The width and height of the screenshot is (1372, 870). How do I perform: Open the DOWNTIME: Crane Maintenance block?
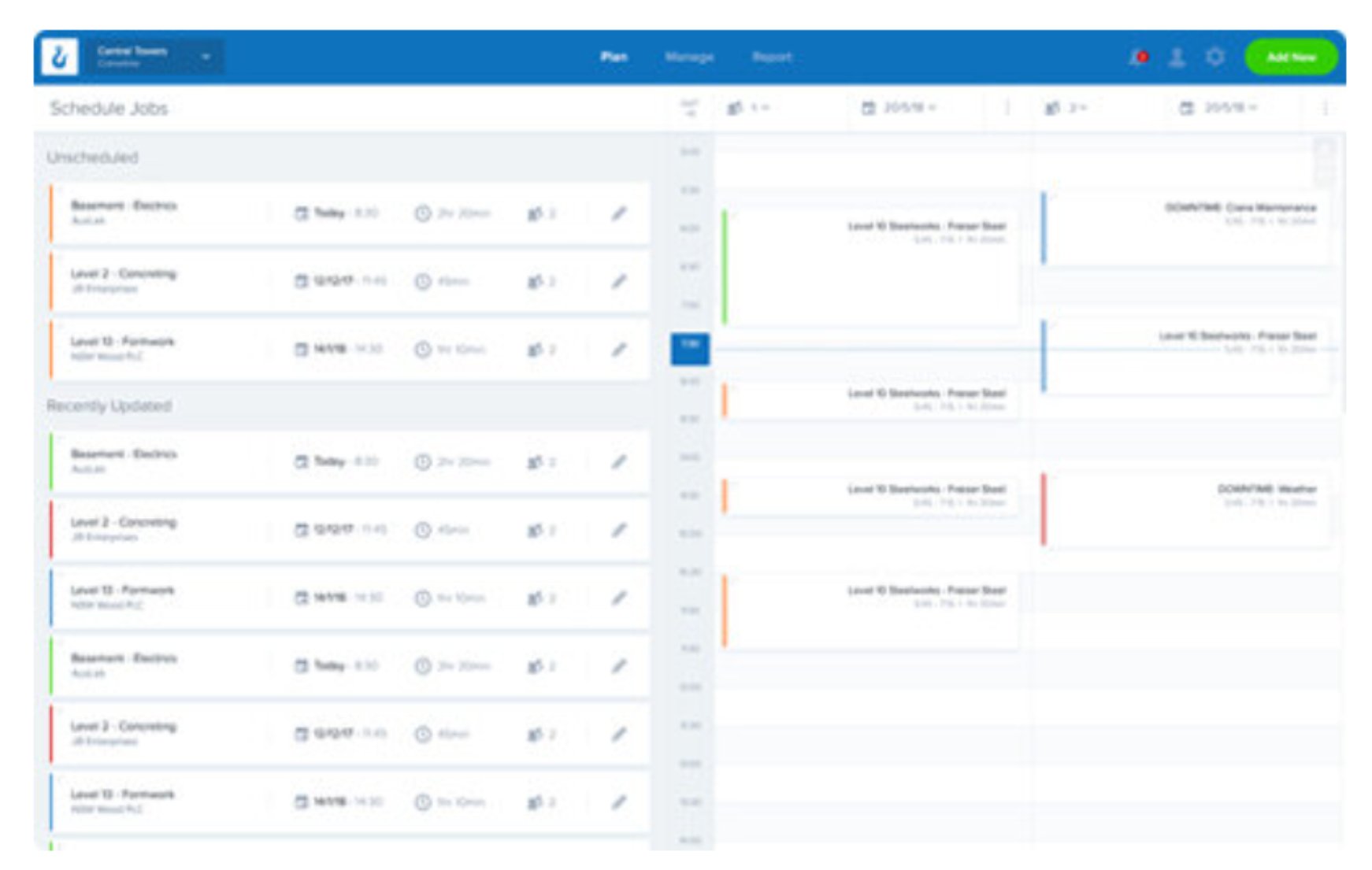point(1185,228)
